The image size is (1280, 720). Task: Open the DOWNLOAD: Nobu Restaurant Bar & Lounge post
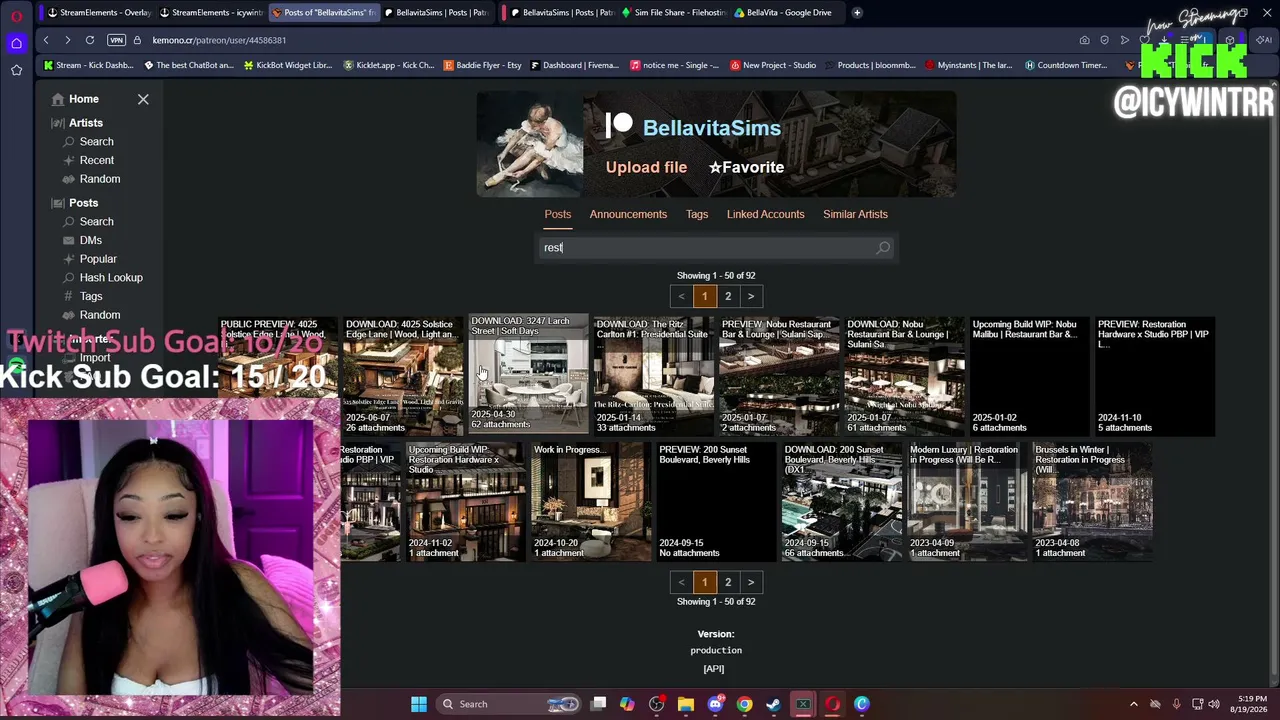coord(904,376)
